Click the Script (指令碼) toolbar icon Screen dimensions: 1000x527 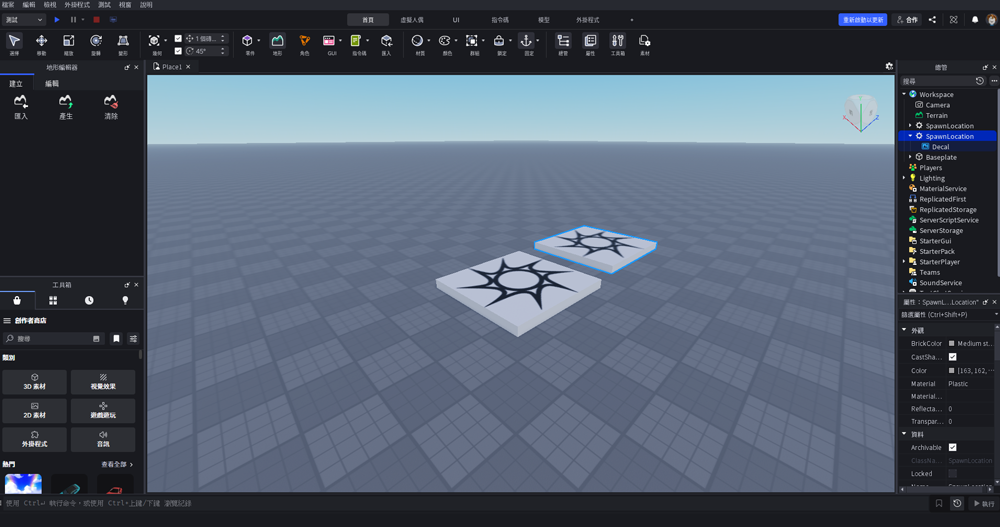pos(357,41)
